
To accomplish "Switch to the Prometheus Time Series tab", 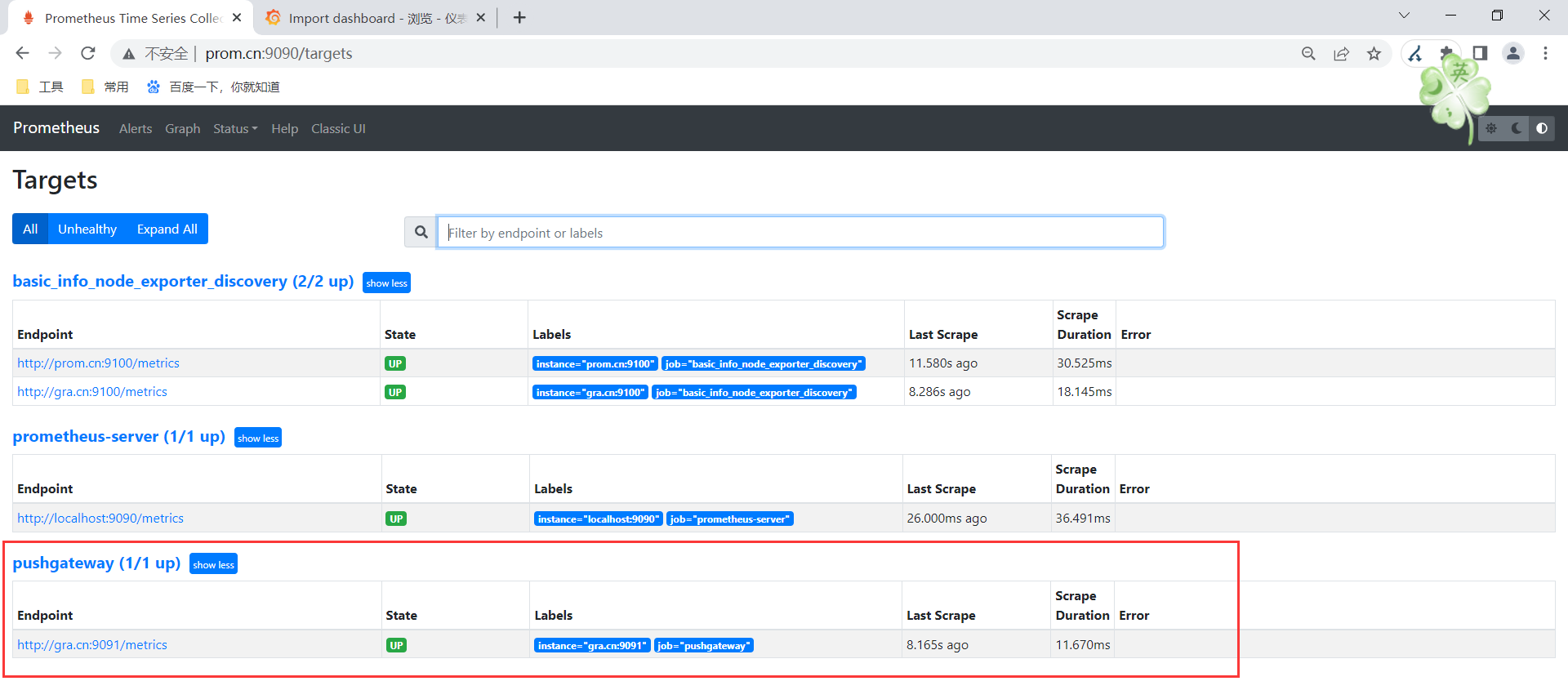I will [131, 18].
